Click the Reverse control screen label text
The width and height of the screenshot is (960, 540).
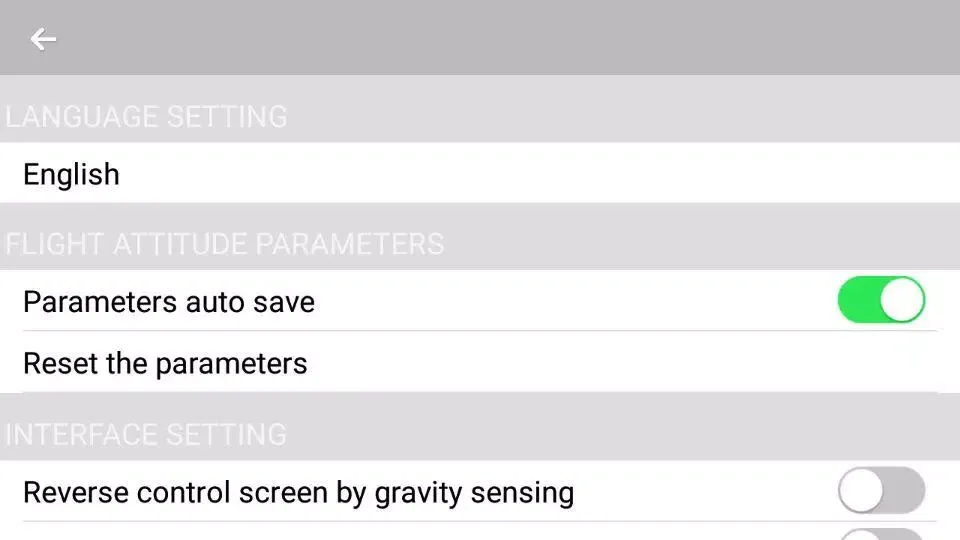click(x=298, y=492)
